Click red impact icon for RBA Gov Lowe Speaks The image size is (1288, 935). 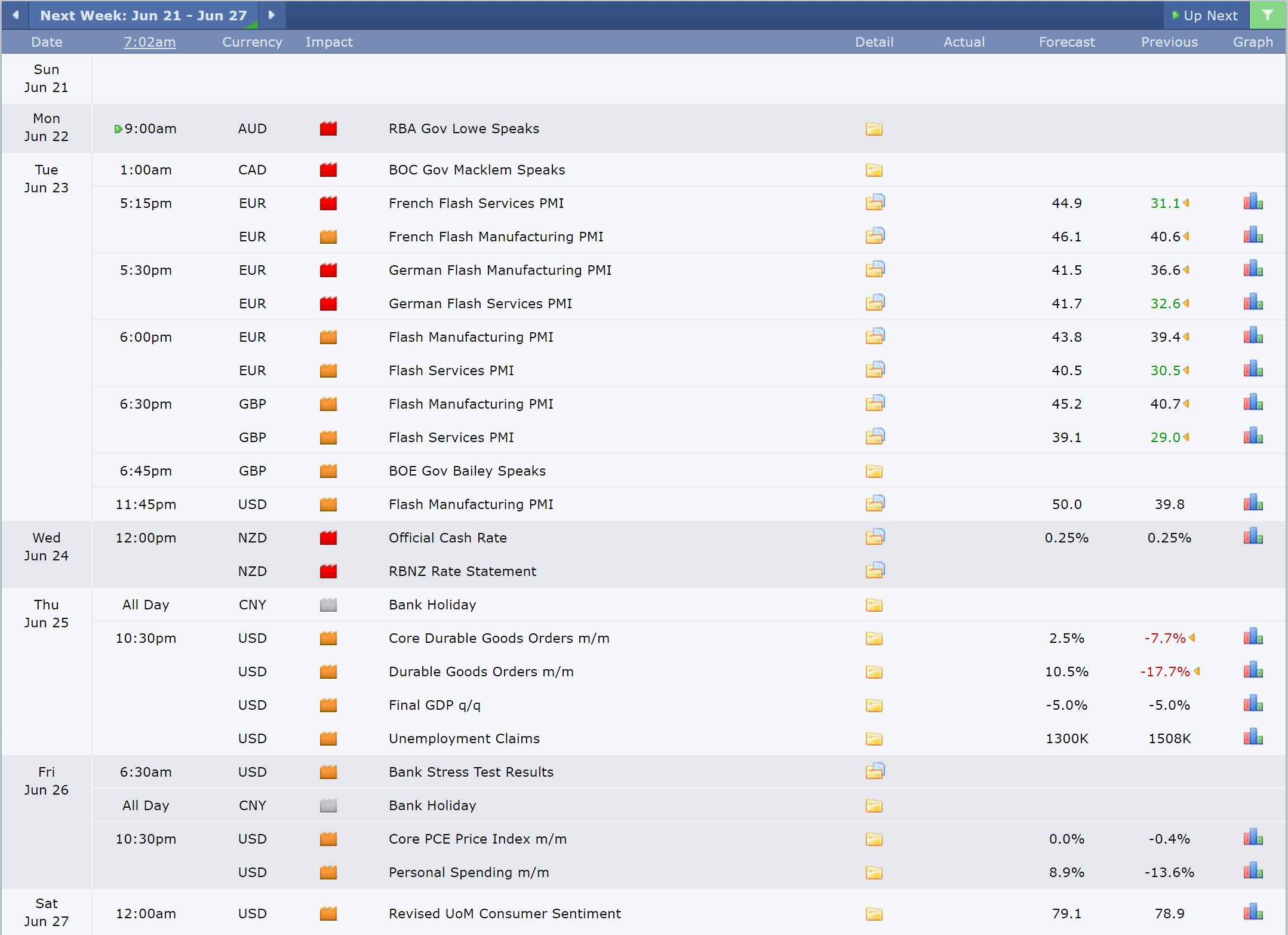[x=328, y=128]
